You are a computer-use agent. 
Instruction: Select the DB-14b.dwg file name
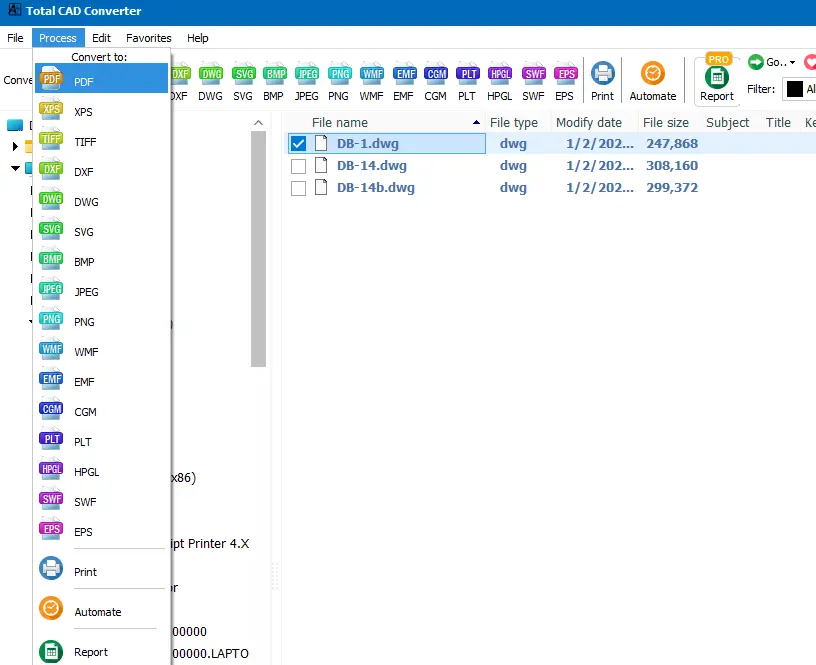pyautogui.click(x=376, y=187)
